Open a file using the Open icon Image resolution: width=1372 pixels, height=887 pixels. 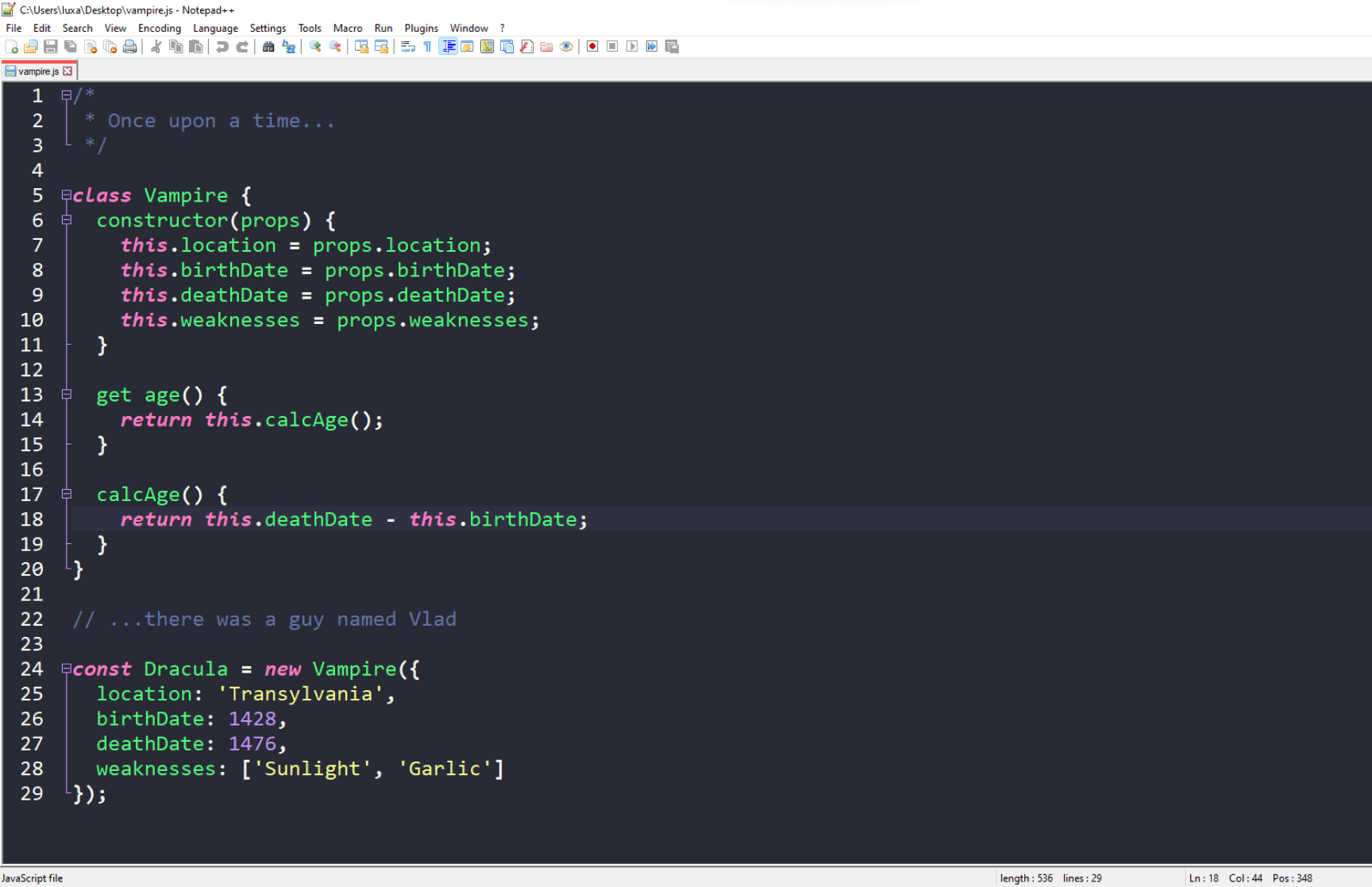coord(30,46)
